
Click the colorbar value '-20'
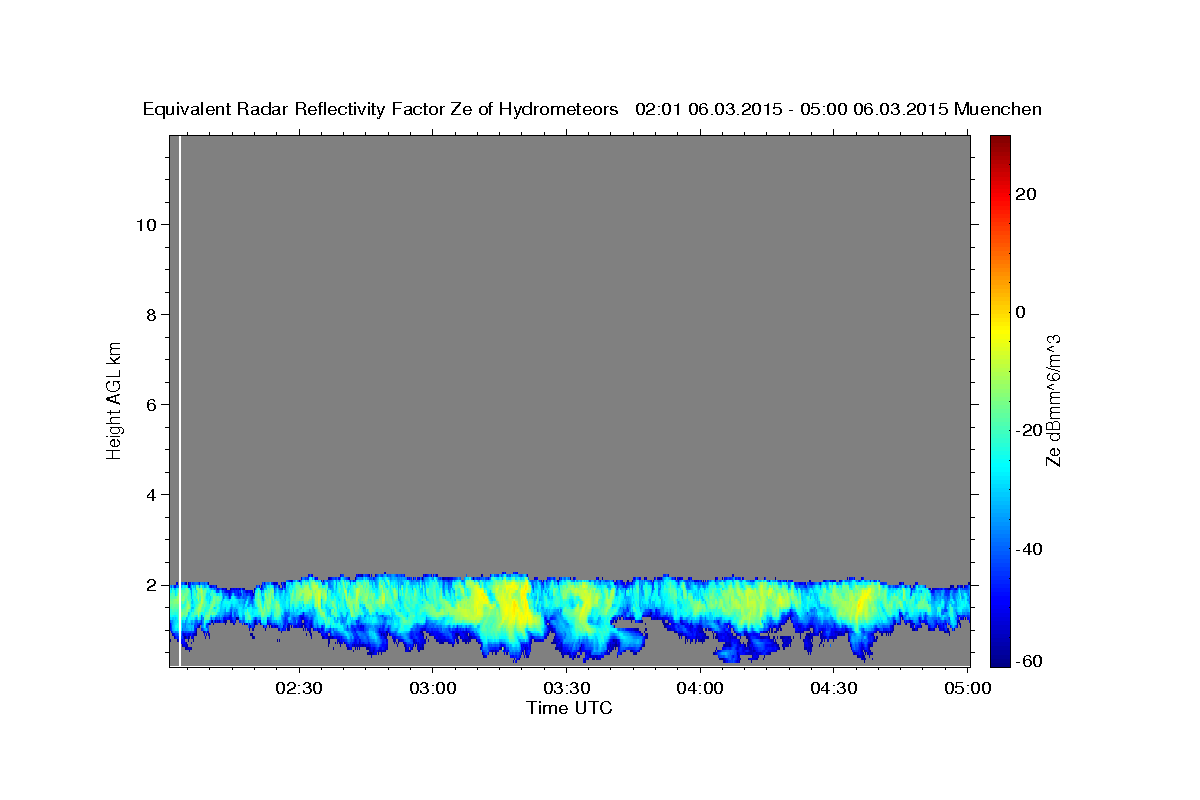(1030, 430)
